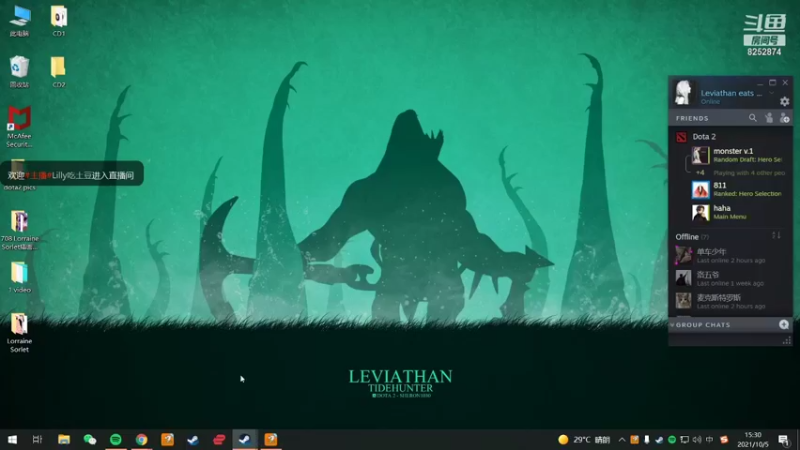The image size is (800, 450).
Task: Open Spotify from the taskbar
Action: [x=116, y=439]
